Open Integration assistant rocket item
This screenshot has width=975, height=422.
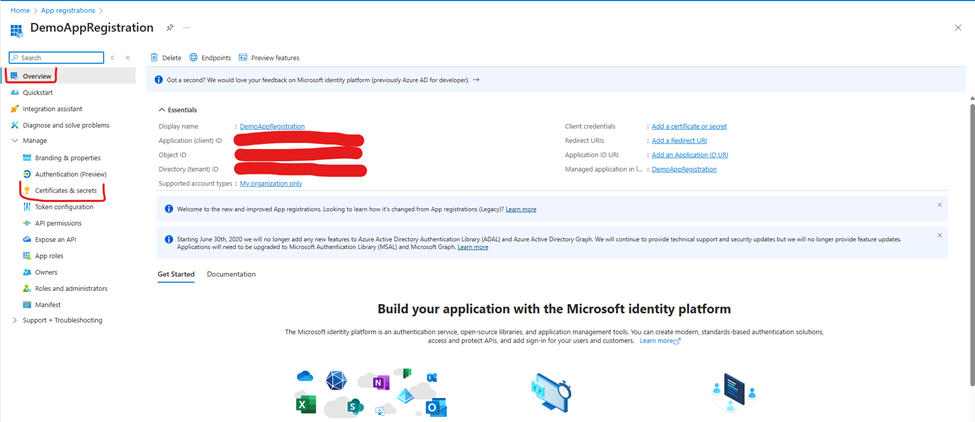pyautogui.click(x=52, y=109)
